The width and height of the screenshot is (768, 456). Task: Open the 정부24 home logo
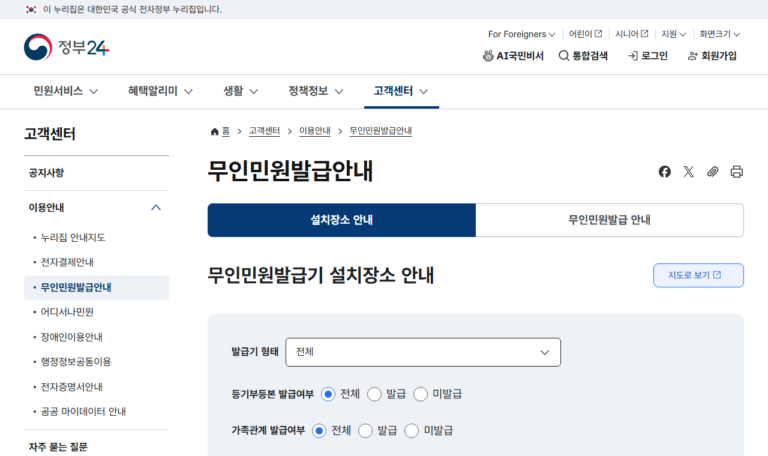(67, 47)
